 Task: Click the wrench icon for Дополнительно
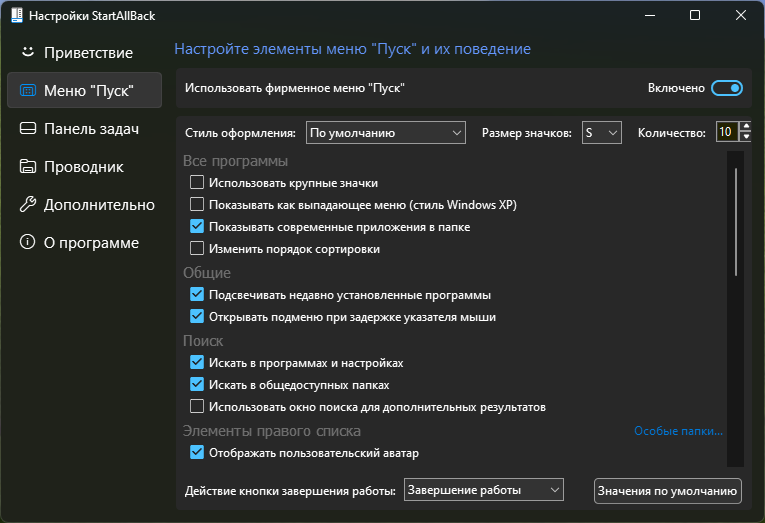(x=28, y=204)
